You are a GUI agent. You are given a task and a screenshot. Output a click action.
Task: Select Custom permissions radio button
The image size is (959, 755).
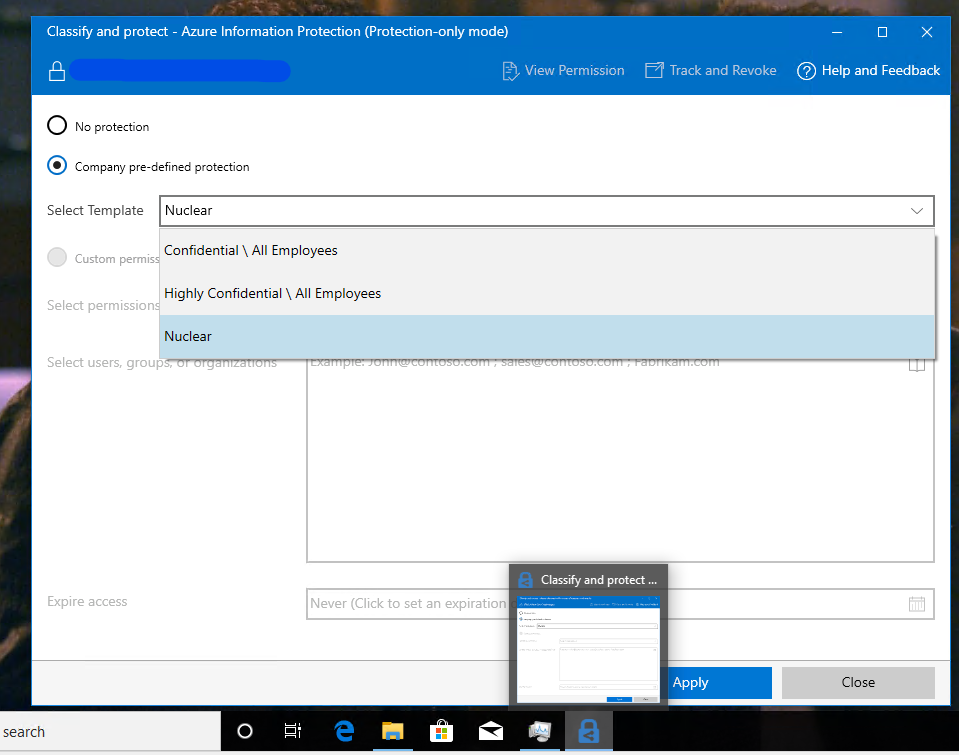point(57,257)
